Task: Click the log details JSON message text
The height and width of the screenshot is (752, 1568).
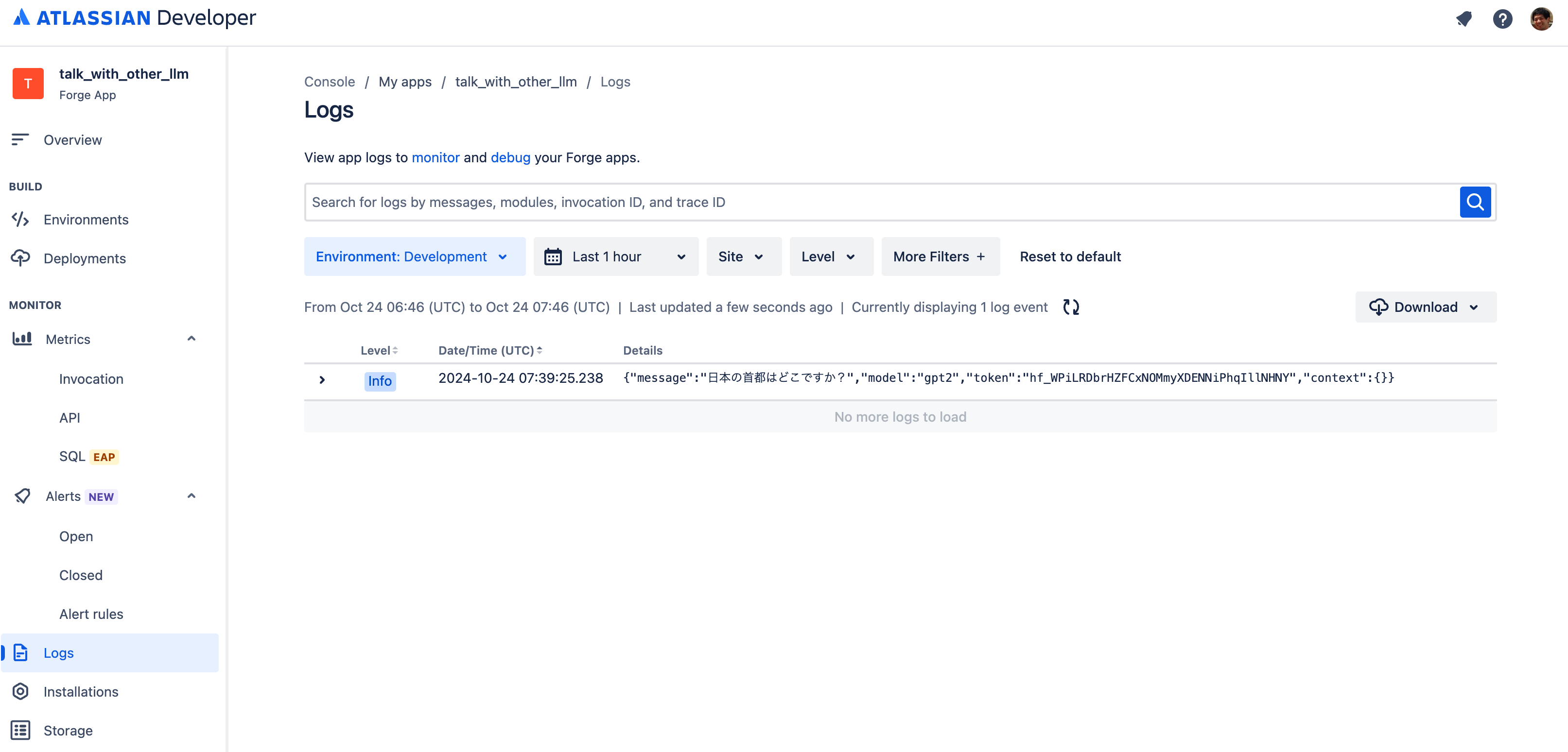Action: click(x=1009, y=378)
